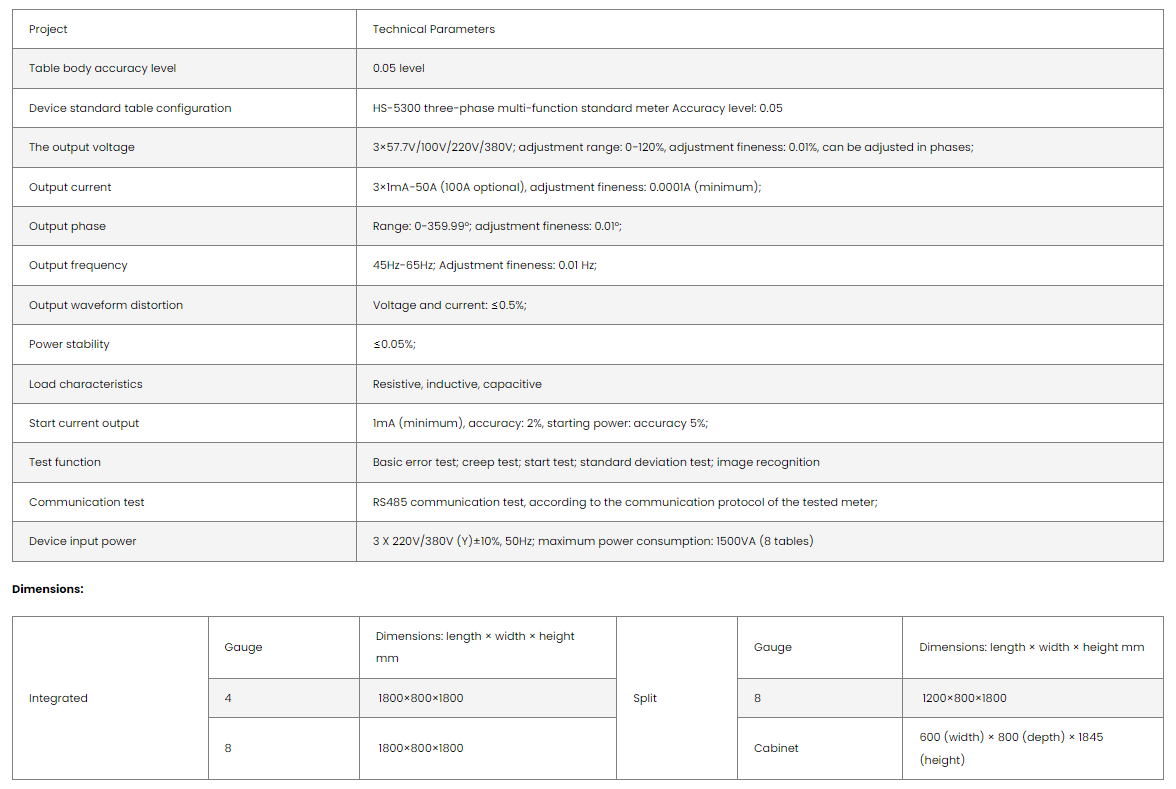Viewport: 1176px width, 789px height.
Task: Select "Output waveform distortion" row label
Action: pos(106,305)
